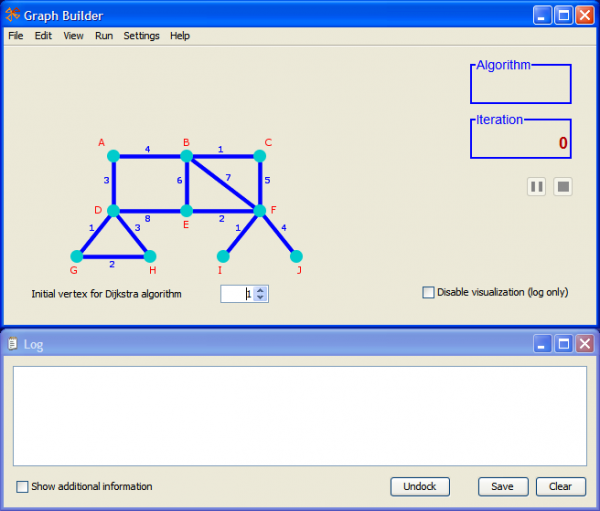This screenshot has height=511, width=600.
Task: Select graph vertex F
Action: click(259, 211)
